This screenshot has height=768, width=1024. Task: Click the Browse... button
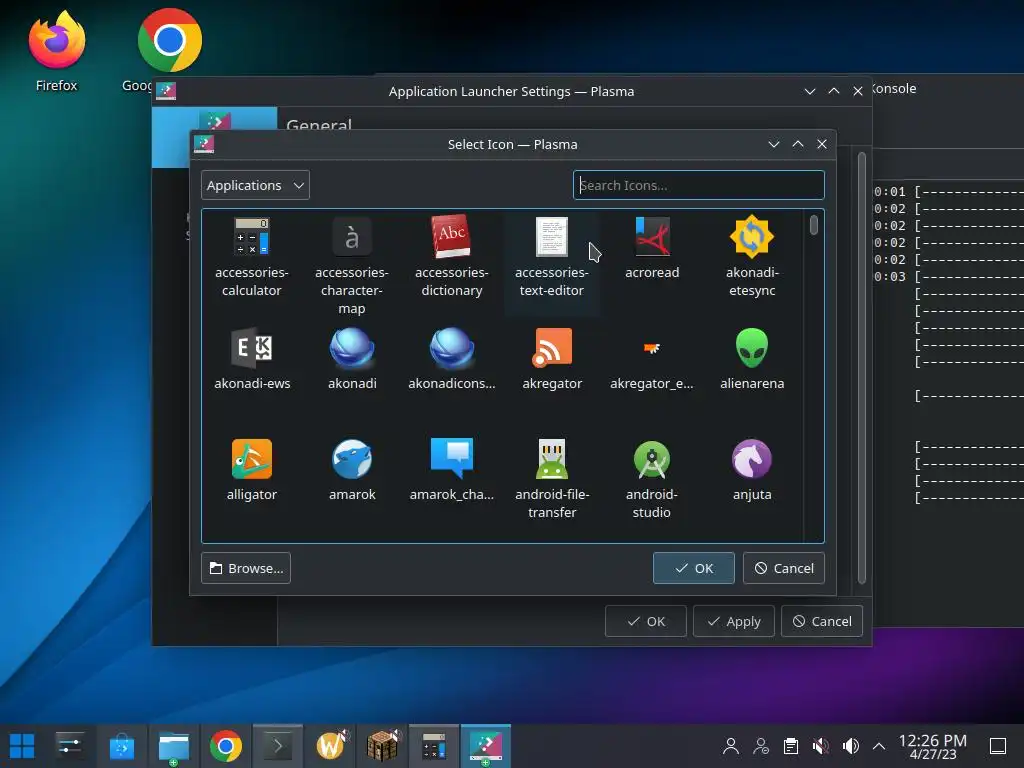tap(246, 568)
